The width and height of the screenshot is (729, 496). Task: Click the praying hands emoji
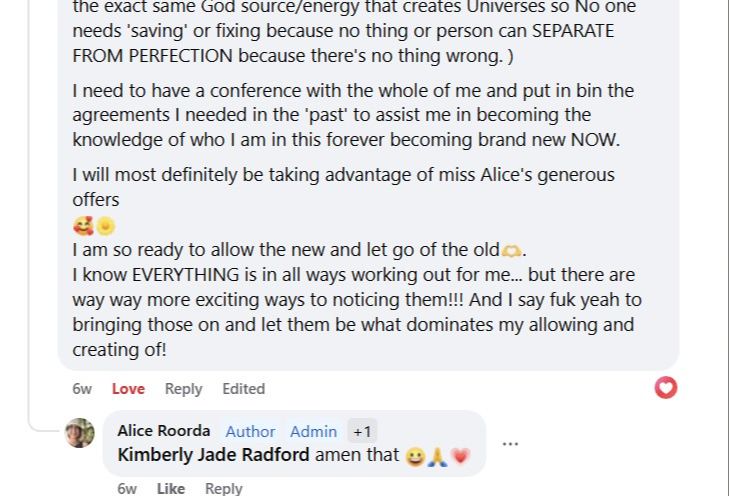click(x=438, y=456)
